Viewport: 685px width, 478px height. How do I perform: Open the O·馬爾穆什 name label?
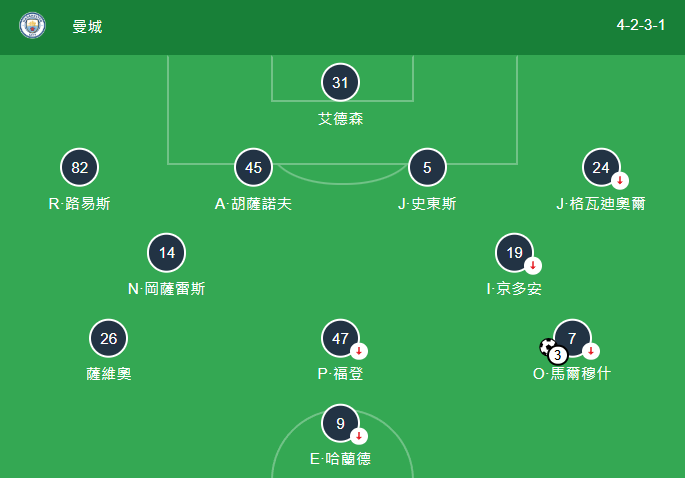(572, 374)
